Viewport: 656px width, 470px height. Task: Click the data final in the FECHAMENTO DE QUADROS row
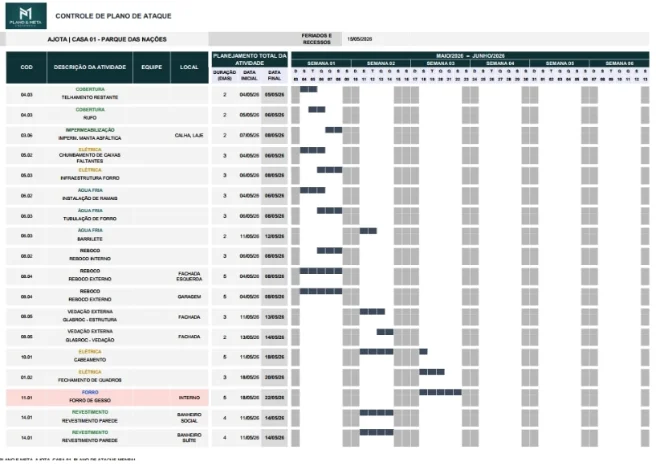274,377
